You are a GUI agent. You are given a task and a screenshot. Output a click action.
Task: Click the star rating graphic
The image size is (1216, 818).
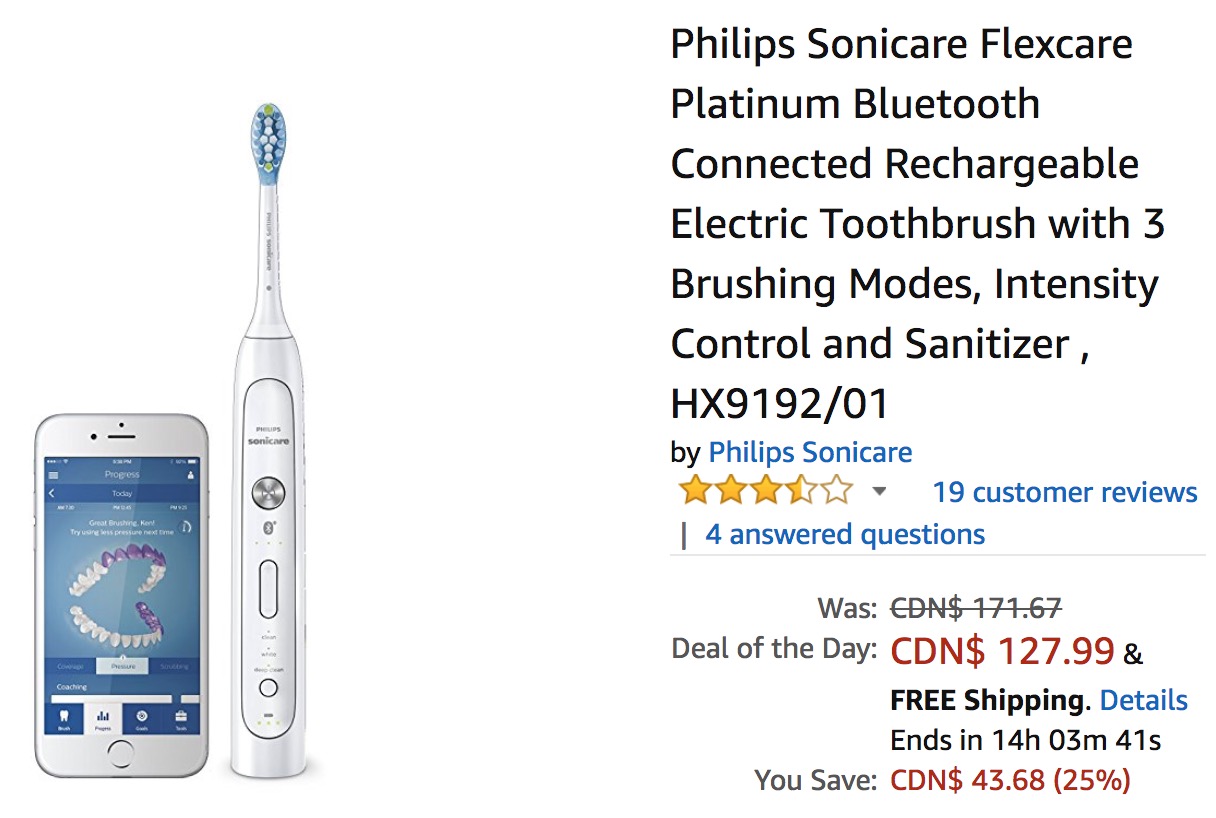(765, 491)
